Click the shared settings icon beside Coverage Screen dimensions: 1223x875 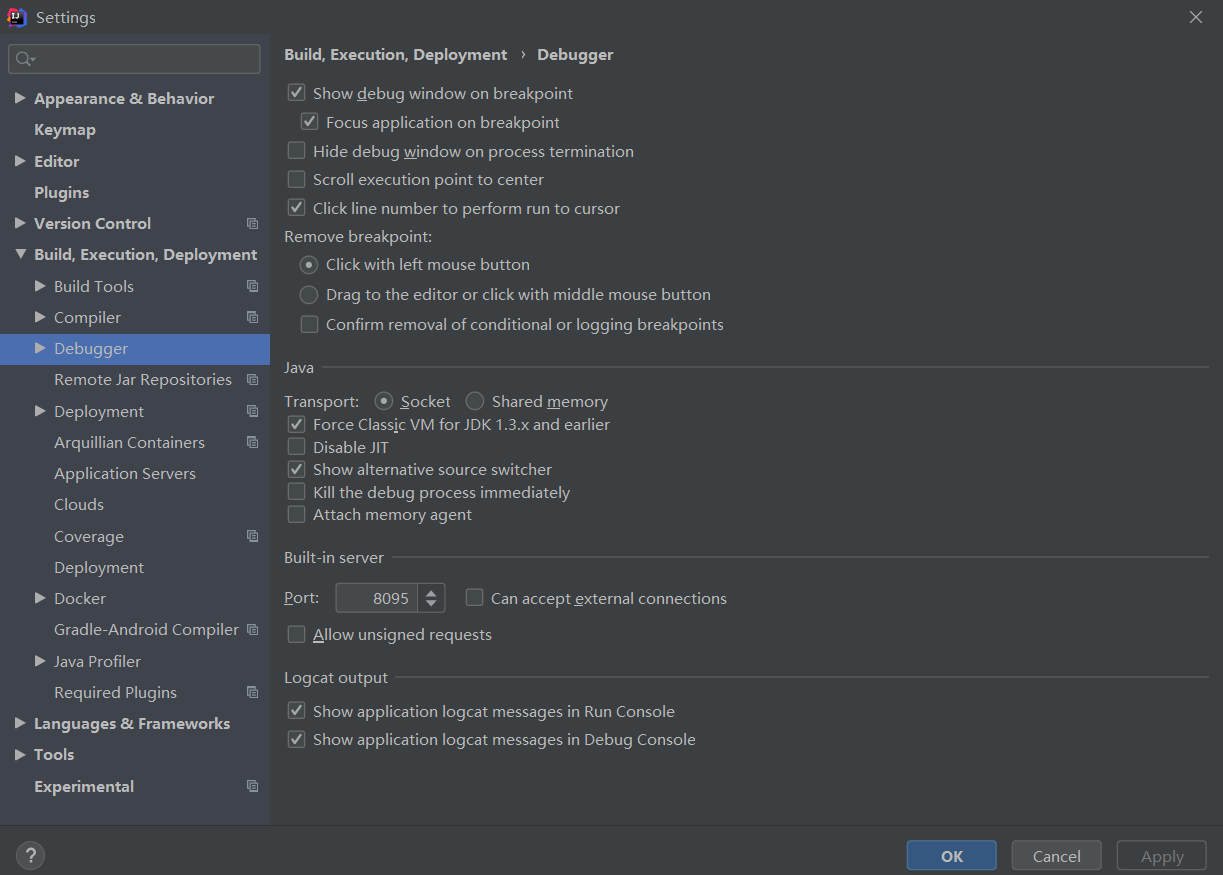pyautogui.click(x=252, y=536)
